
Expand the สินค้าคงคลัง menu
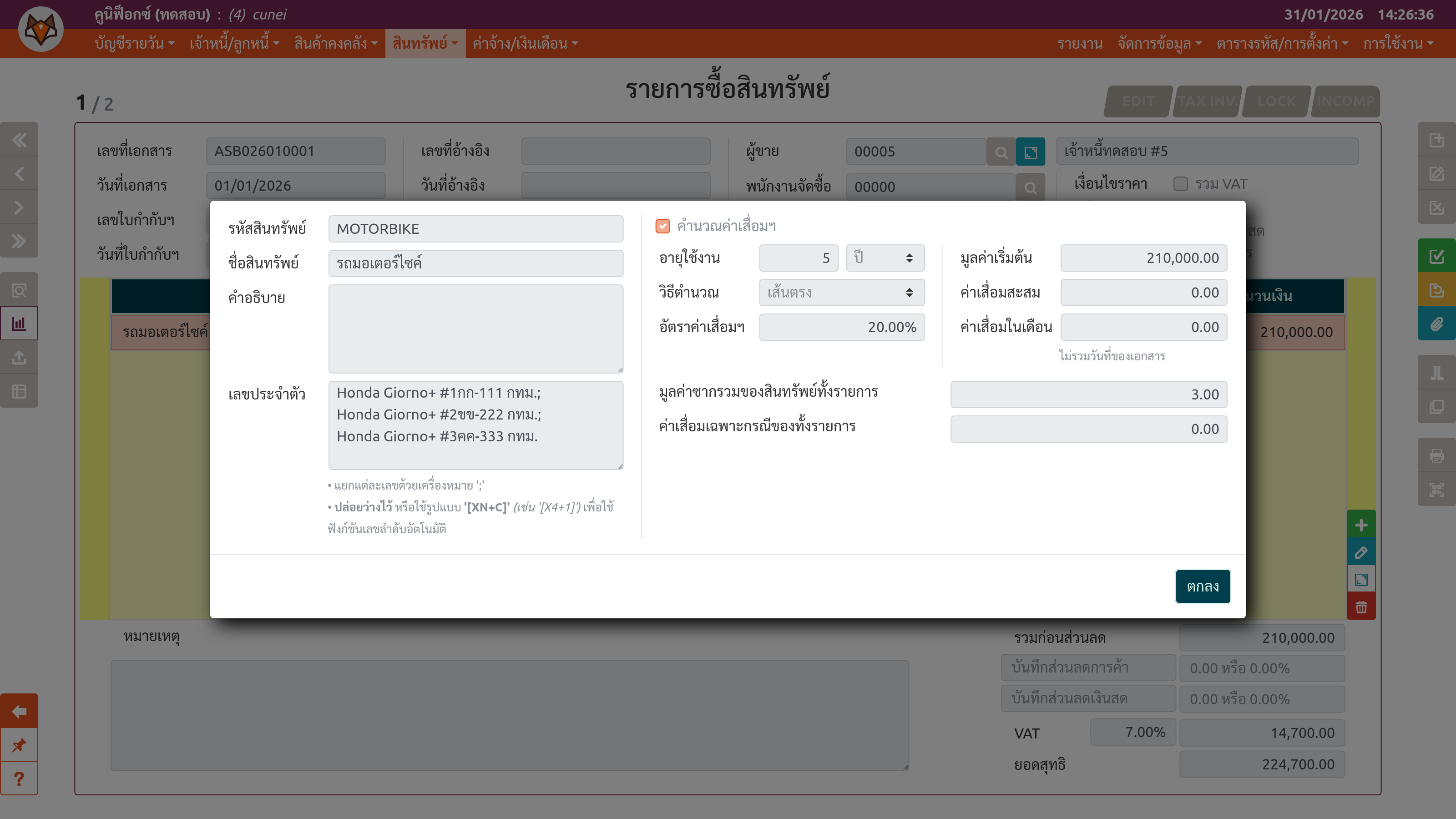click(x=336, y=44)
